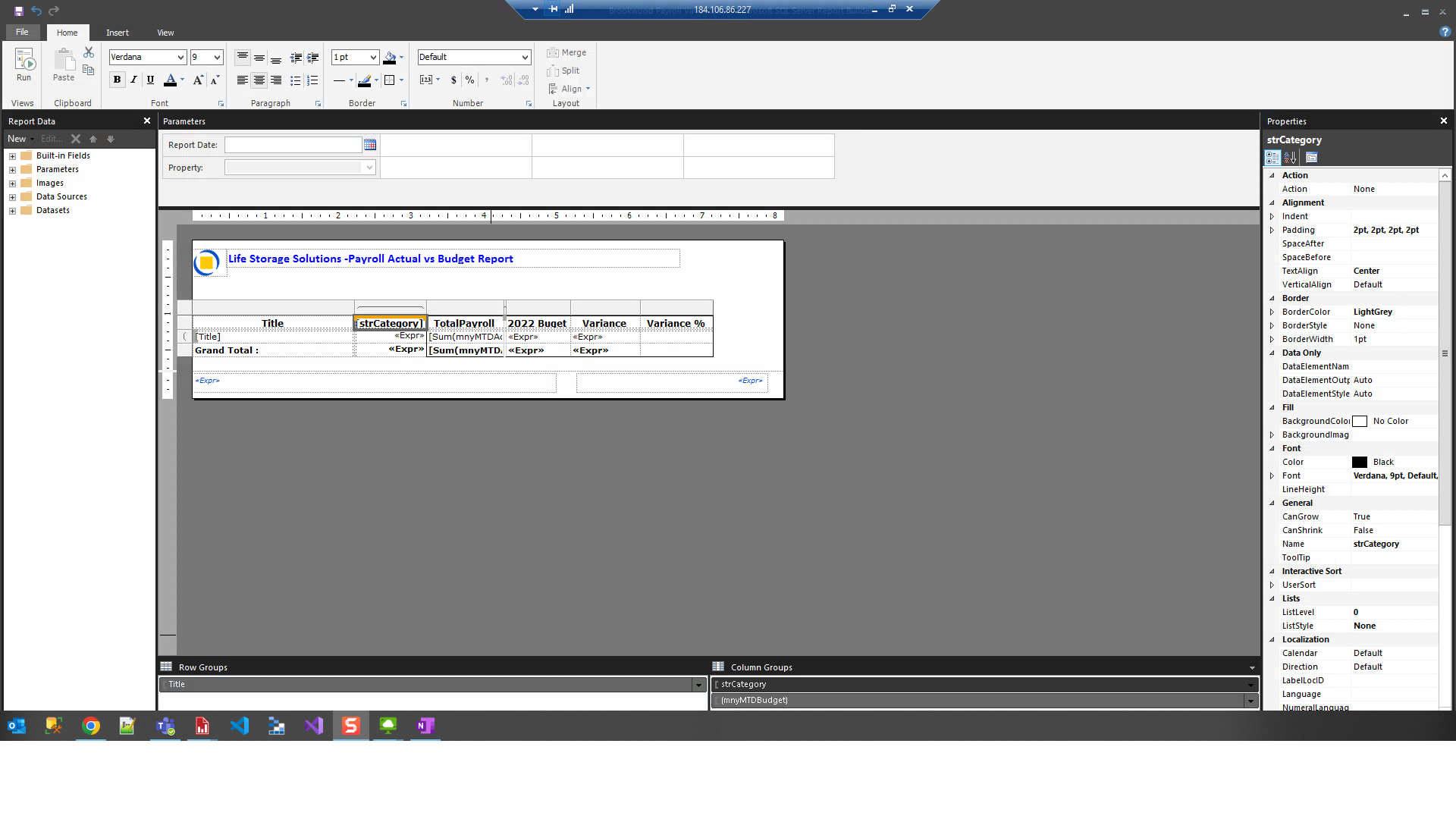The height and width of the screenshot is (819, 1456).
Task: Select the bulleted list icon
Action: coord(295,80)
